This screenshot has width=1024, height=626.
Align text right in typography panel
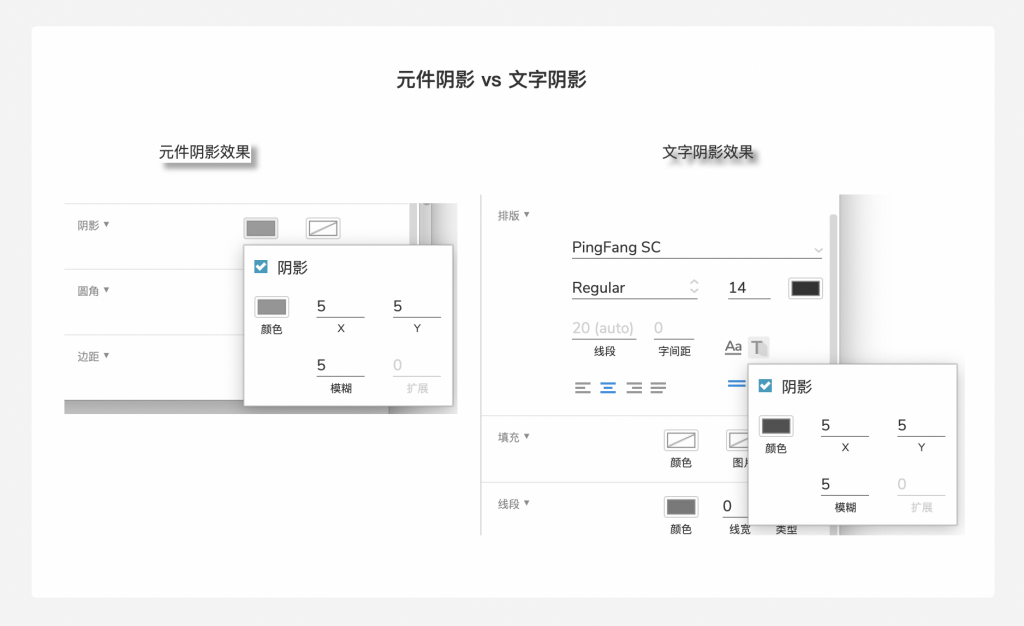pos(633,388)
